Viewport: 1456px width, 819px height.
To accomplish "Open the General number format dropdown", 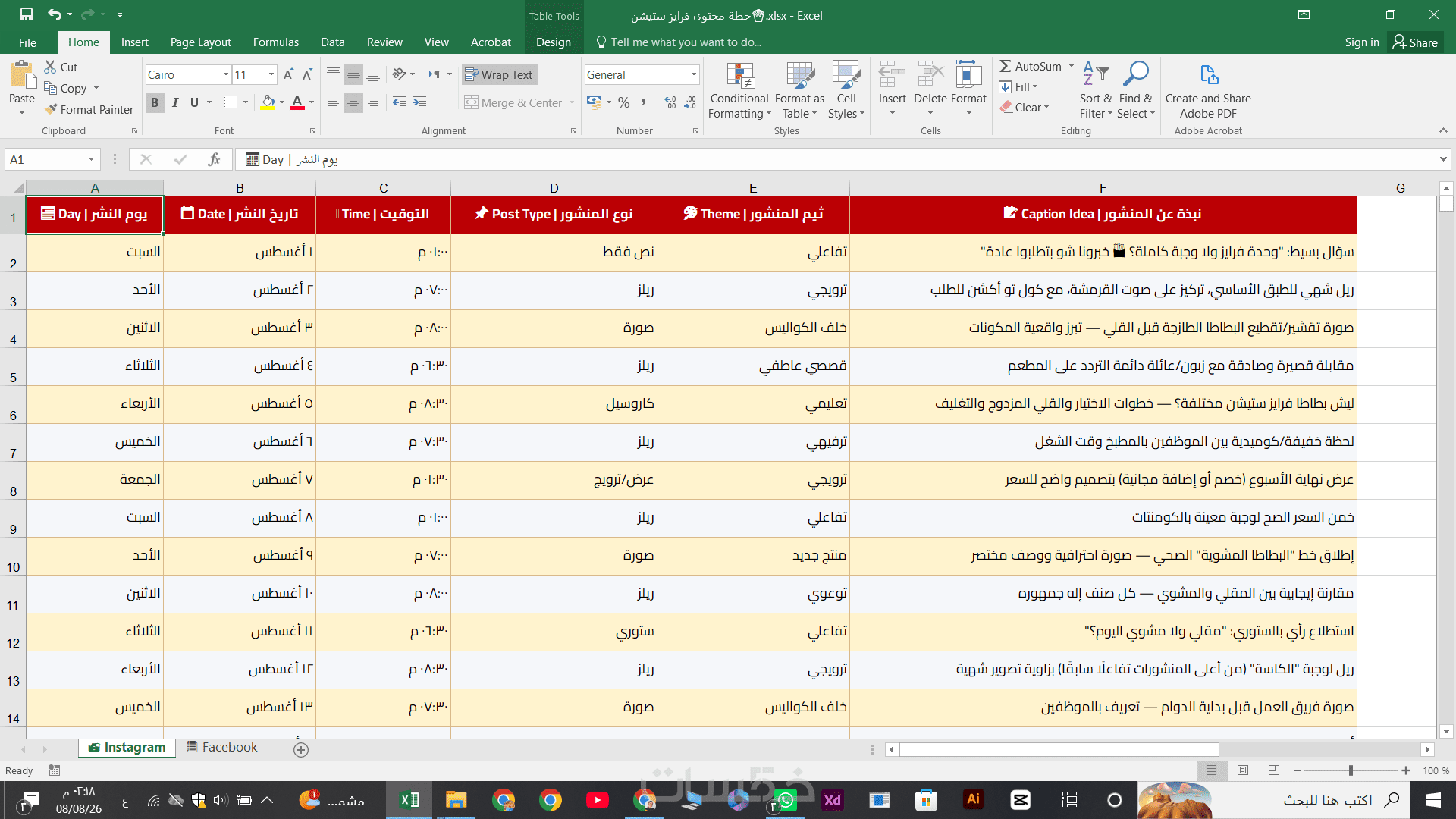I will 693,74.
